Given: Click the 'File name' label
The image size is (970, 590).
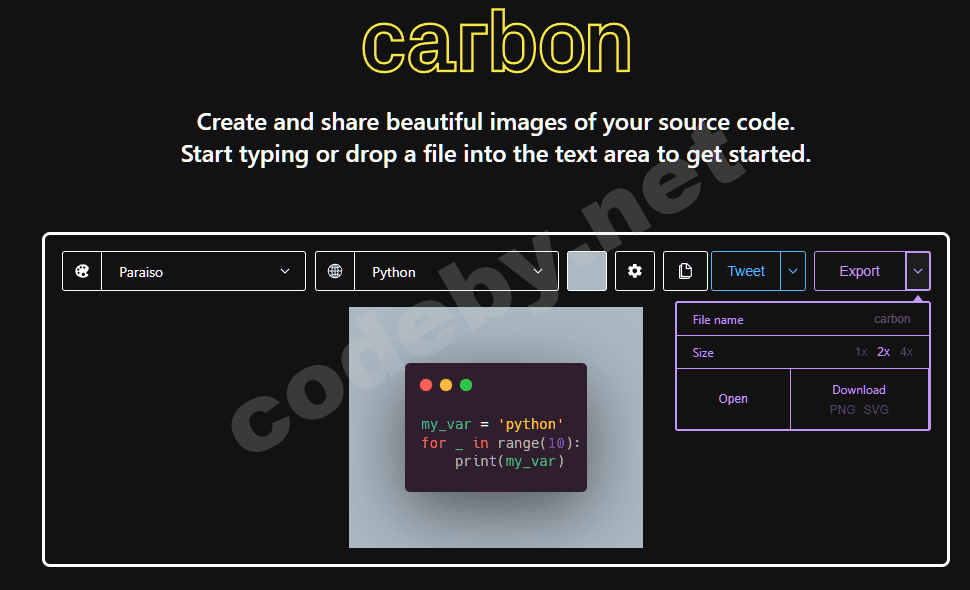Looking at the screenshot, I should pyautogui.click(x=718, y=320).
